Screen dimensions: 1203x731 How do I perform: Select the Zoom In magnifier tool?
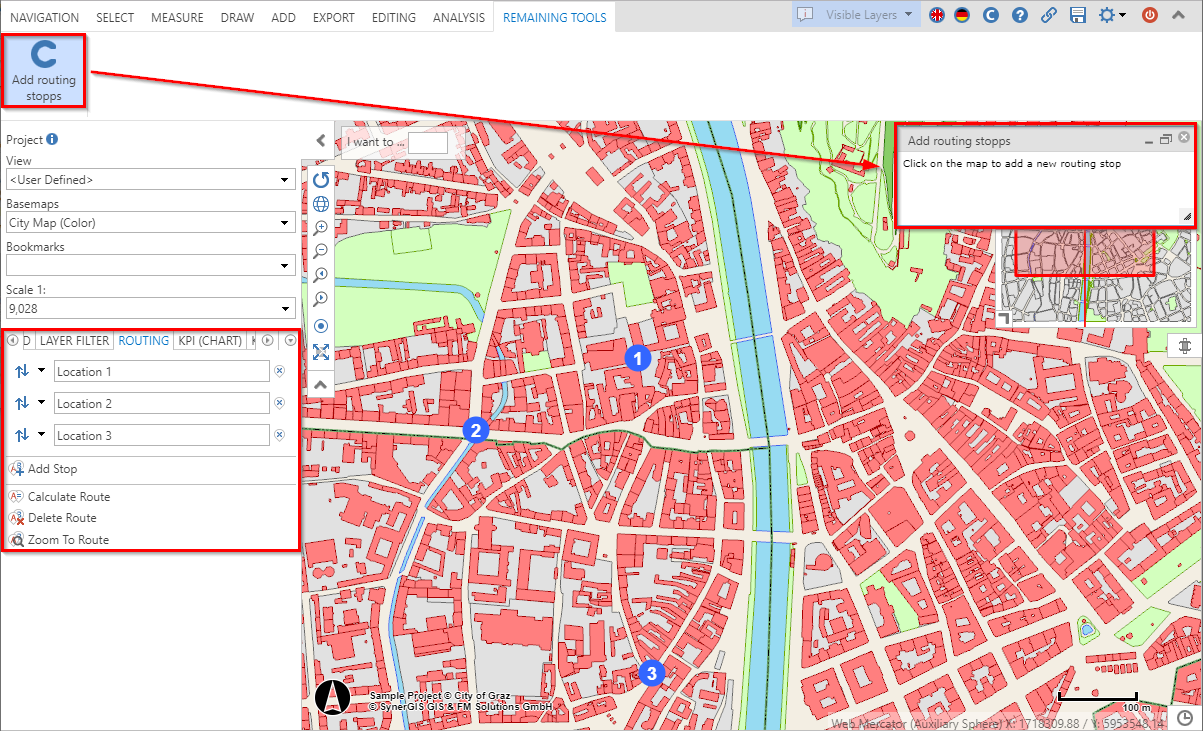320,227
